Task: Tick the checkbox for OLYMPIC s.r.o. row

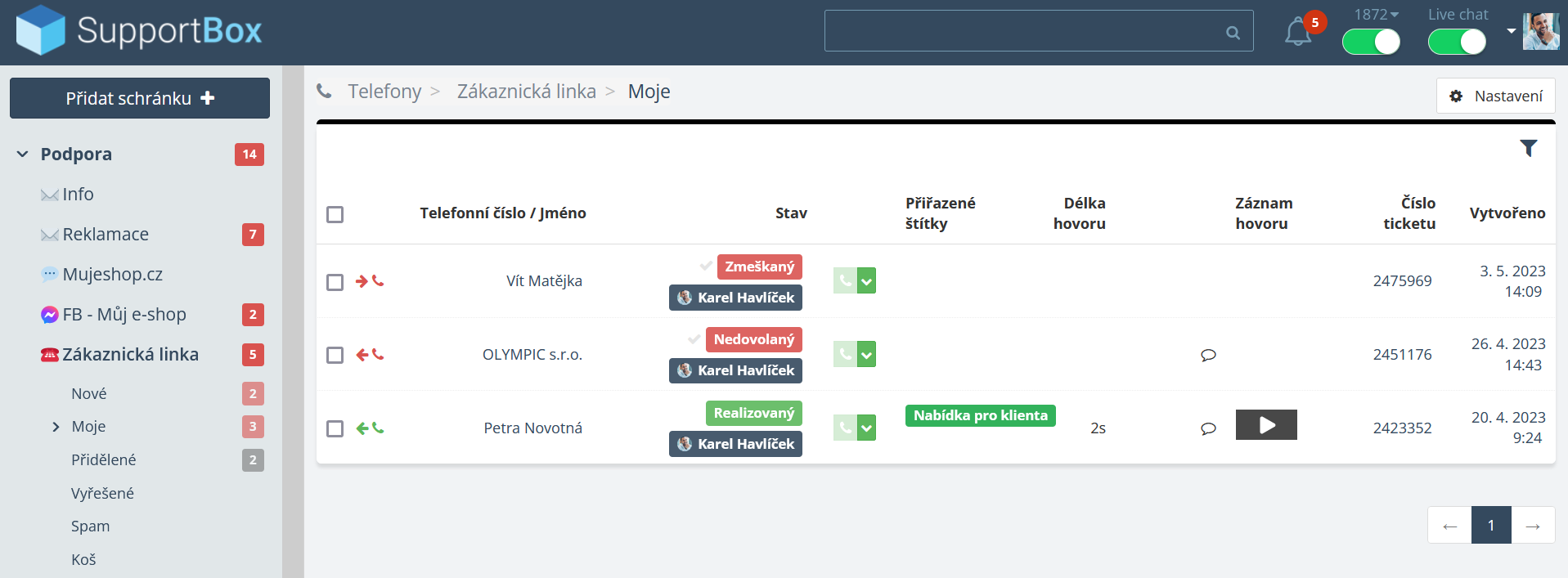Action: tap(335, 355)
